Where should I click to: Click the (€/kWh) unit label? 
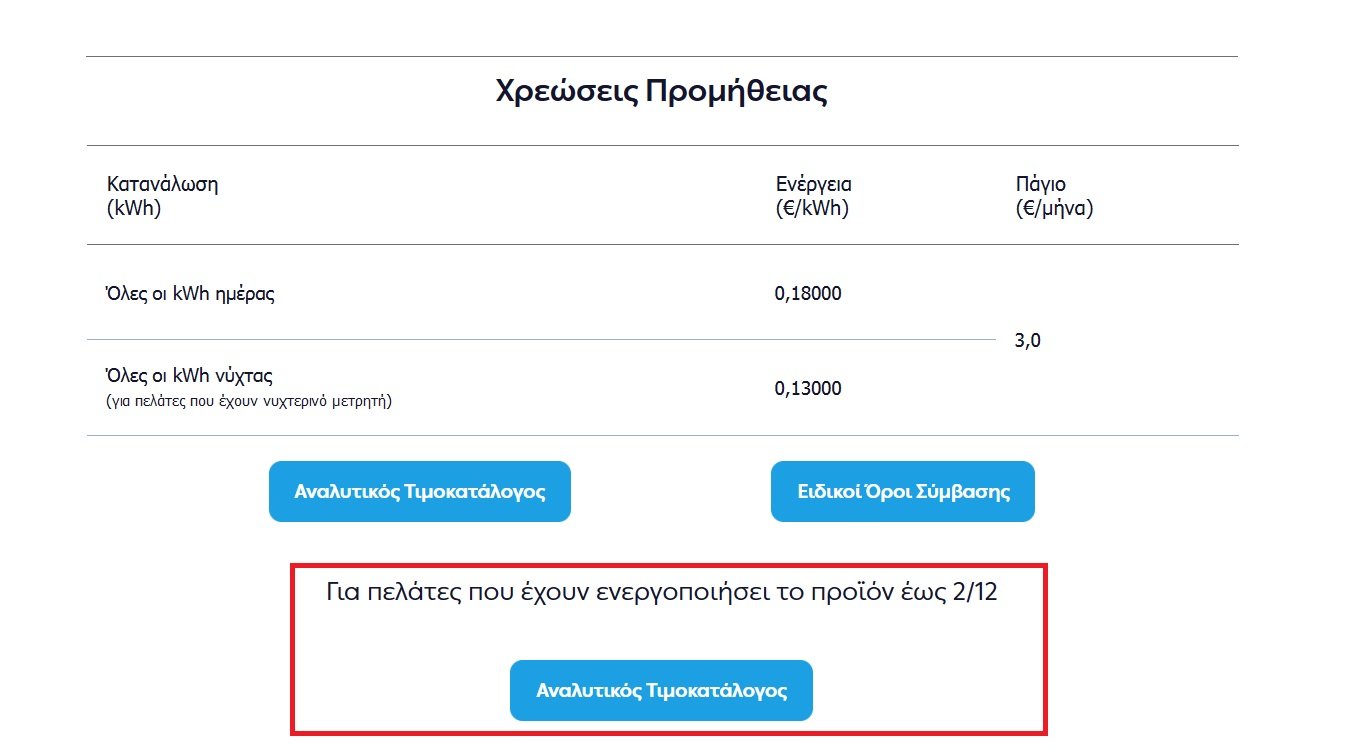point(812,210)
